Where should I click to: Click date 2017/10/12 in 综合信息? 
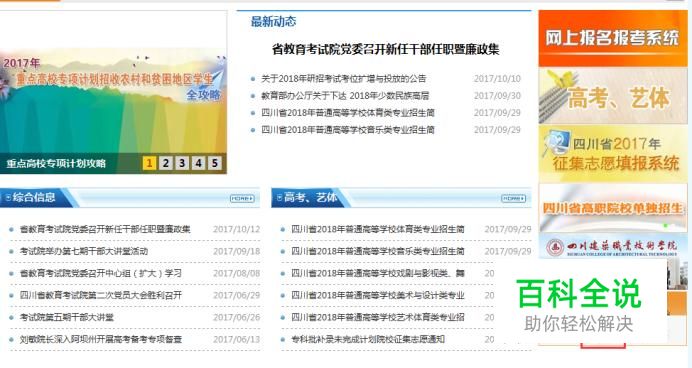pyautogui.click(x=237, y=229)
